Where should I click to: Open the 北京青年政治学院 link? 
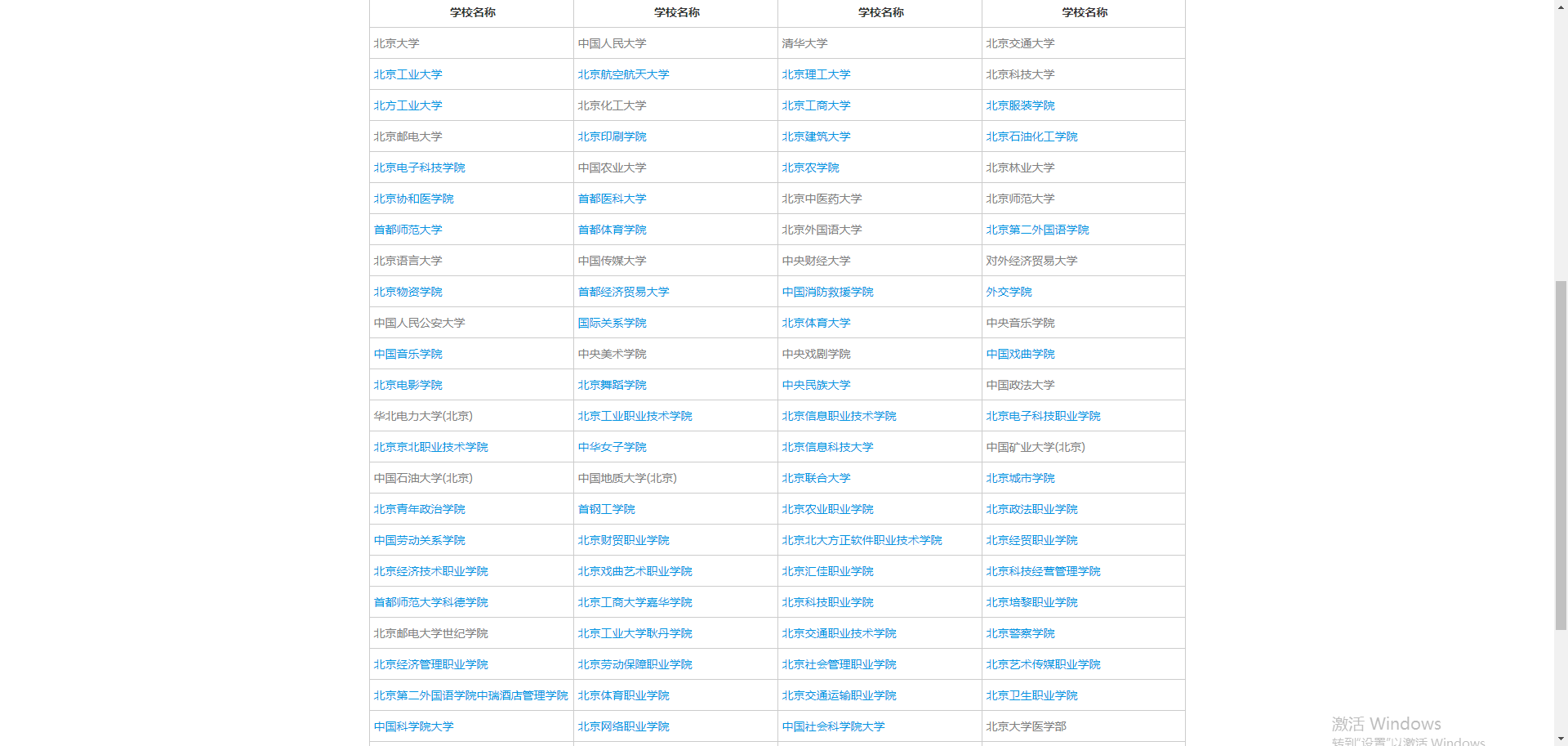(x=419, y=509)
